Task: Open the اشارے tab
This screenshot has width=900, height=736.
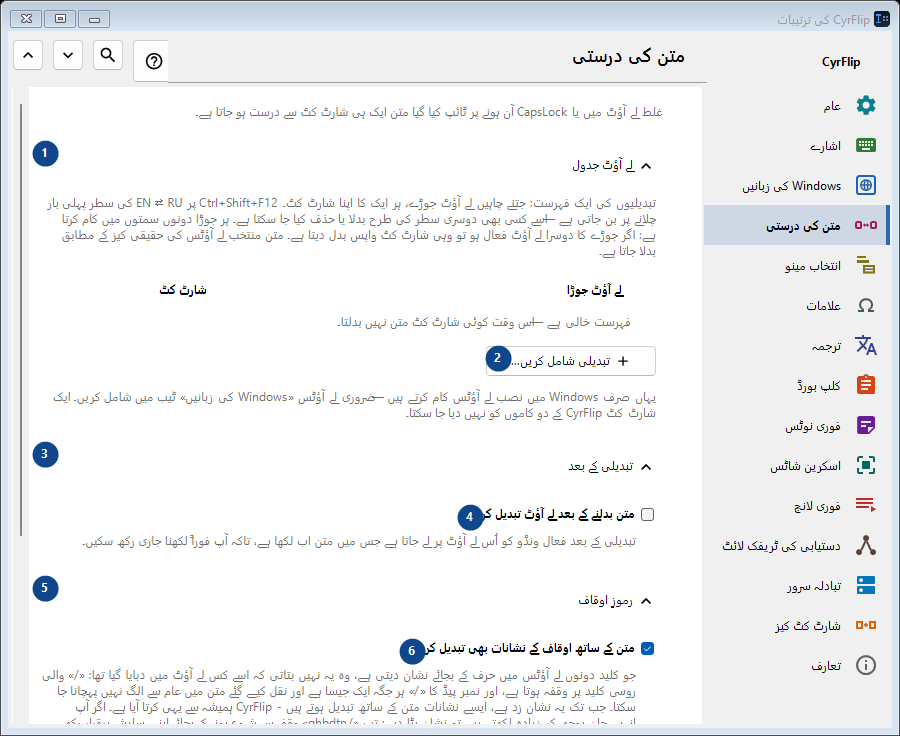Action: coord(796,145)
